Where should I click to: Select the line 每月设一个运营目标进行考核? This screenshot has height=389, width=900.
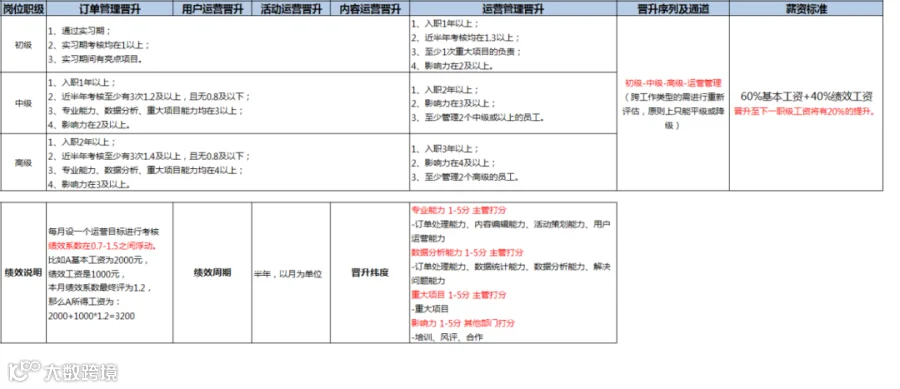point(104,232)
